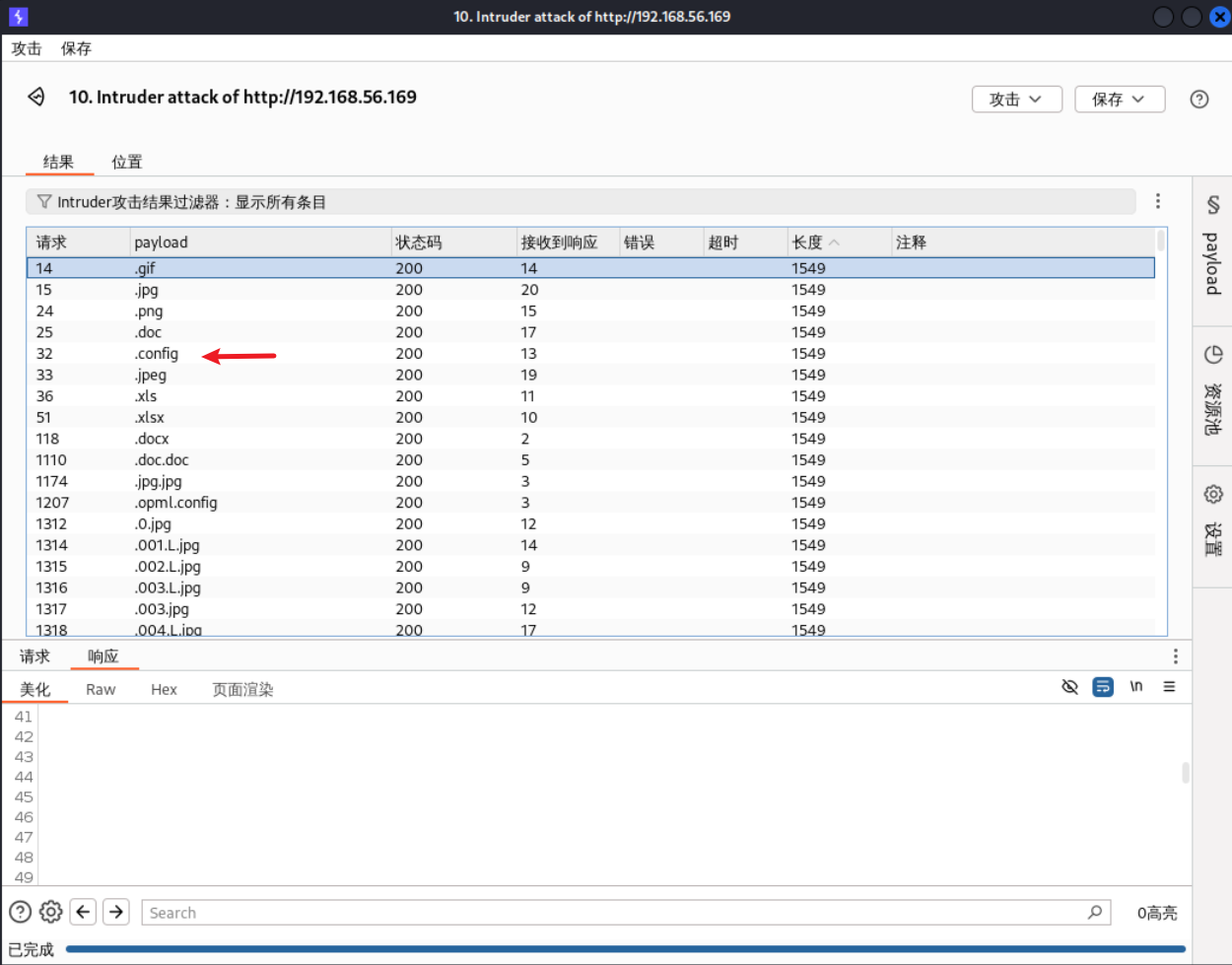The image size is (1232, 965).
Task: Click the search settings gear icon
Action: coord(51,912)
